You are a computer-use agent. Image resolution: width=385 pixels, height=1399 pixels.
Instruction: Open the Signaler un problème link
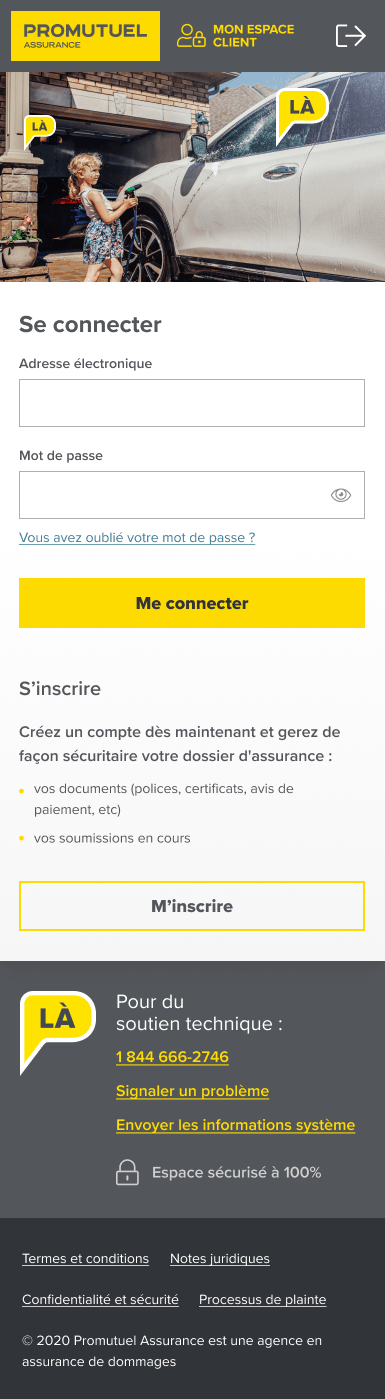click(x=192, y=1091)
